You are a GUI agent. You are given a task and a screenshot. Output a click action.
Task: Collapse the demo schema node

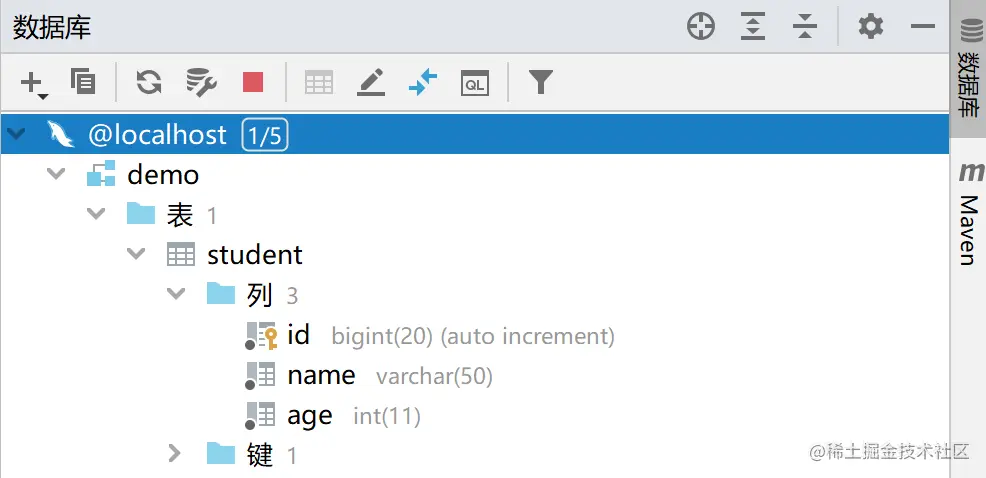tap(56, 174)
